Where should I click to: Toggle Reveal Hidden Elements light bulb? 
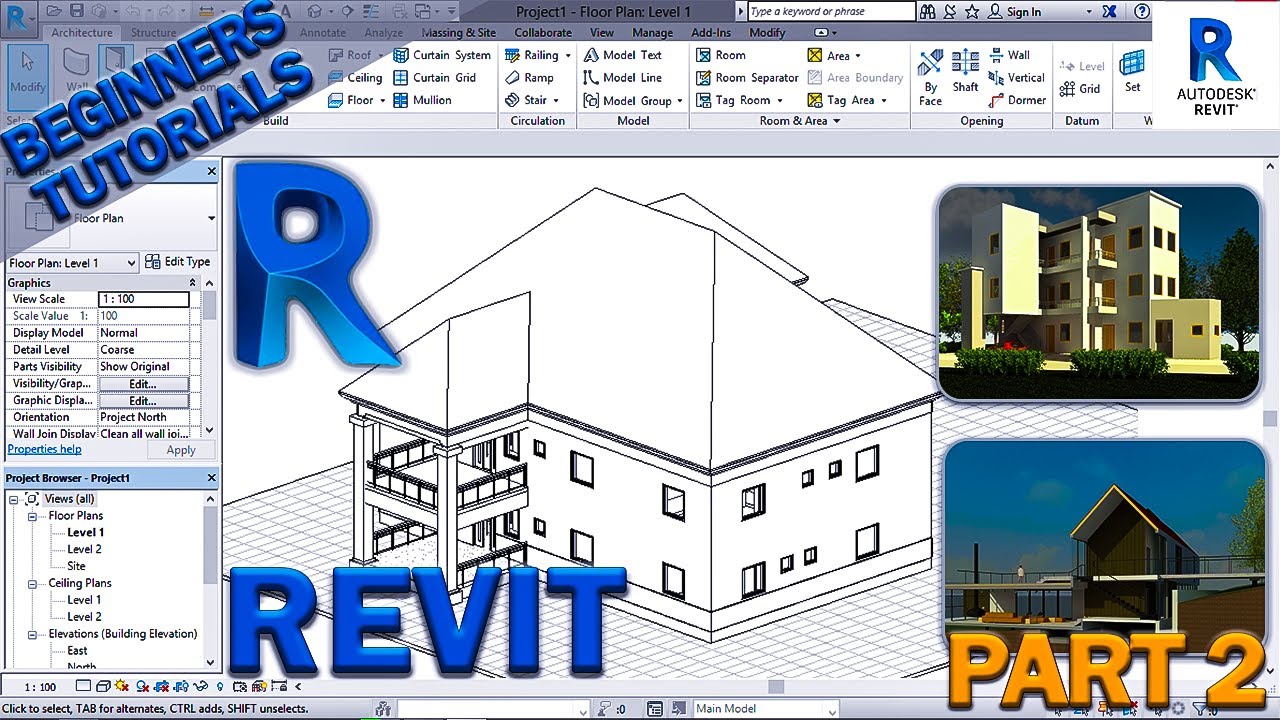pos(221,687)
